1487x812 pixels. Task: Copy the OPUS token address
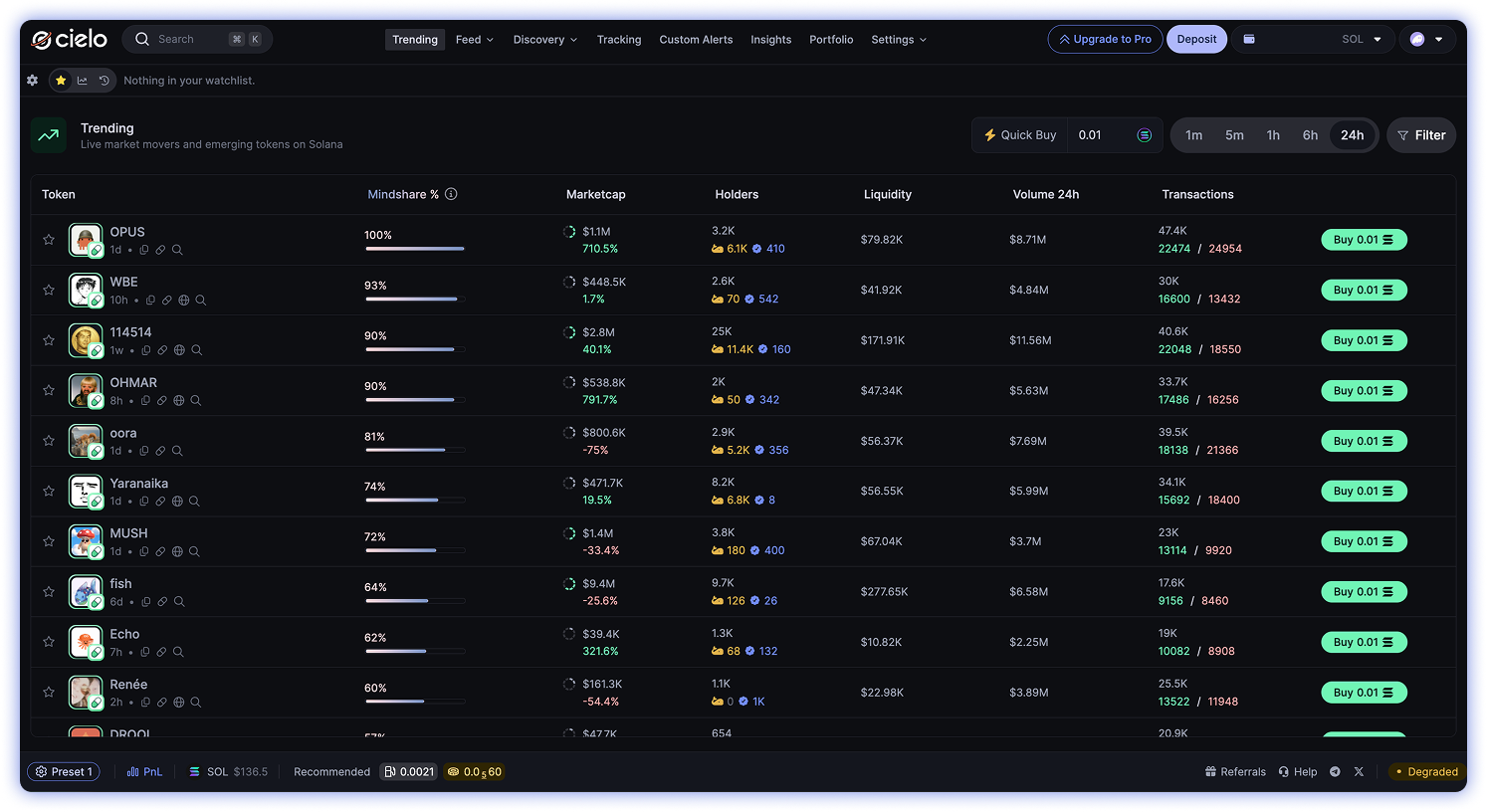(x=144, y=251)
